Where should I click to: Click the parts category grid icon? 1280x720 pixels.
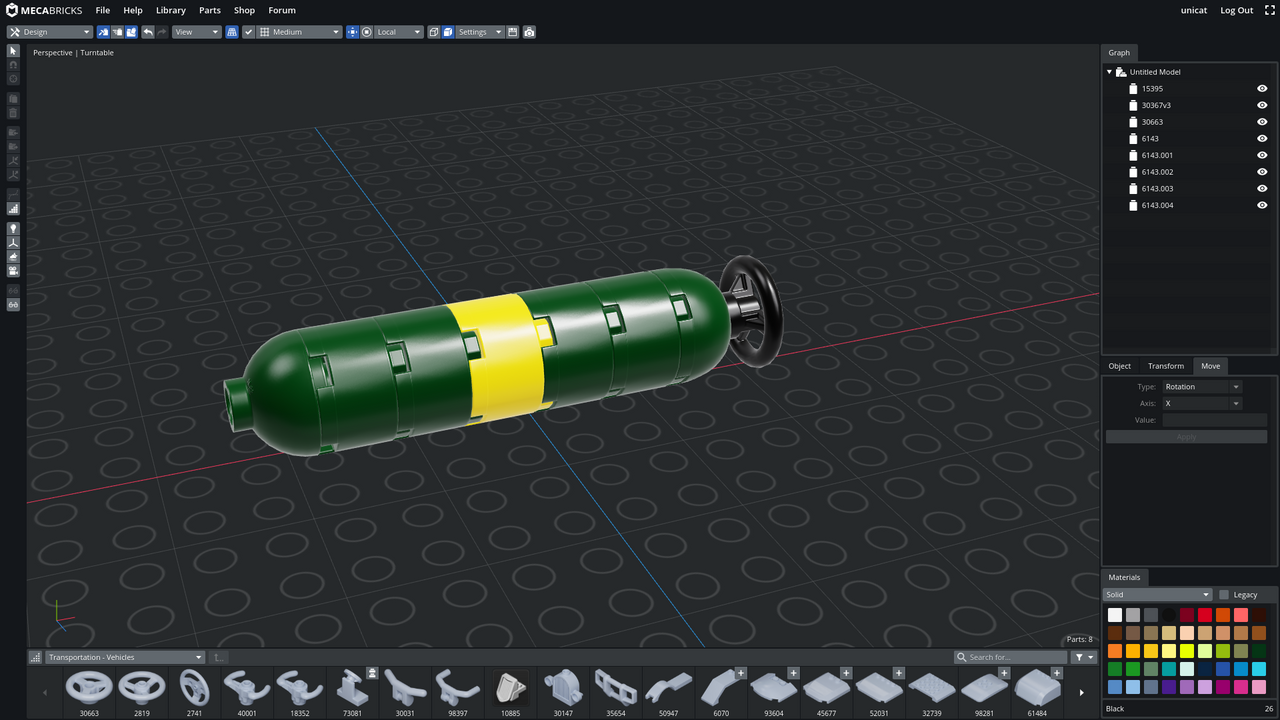[36, 657]
